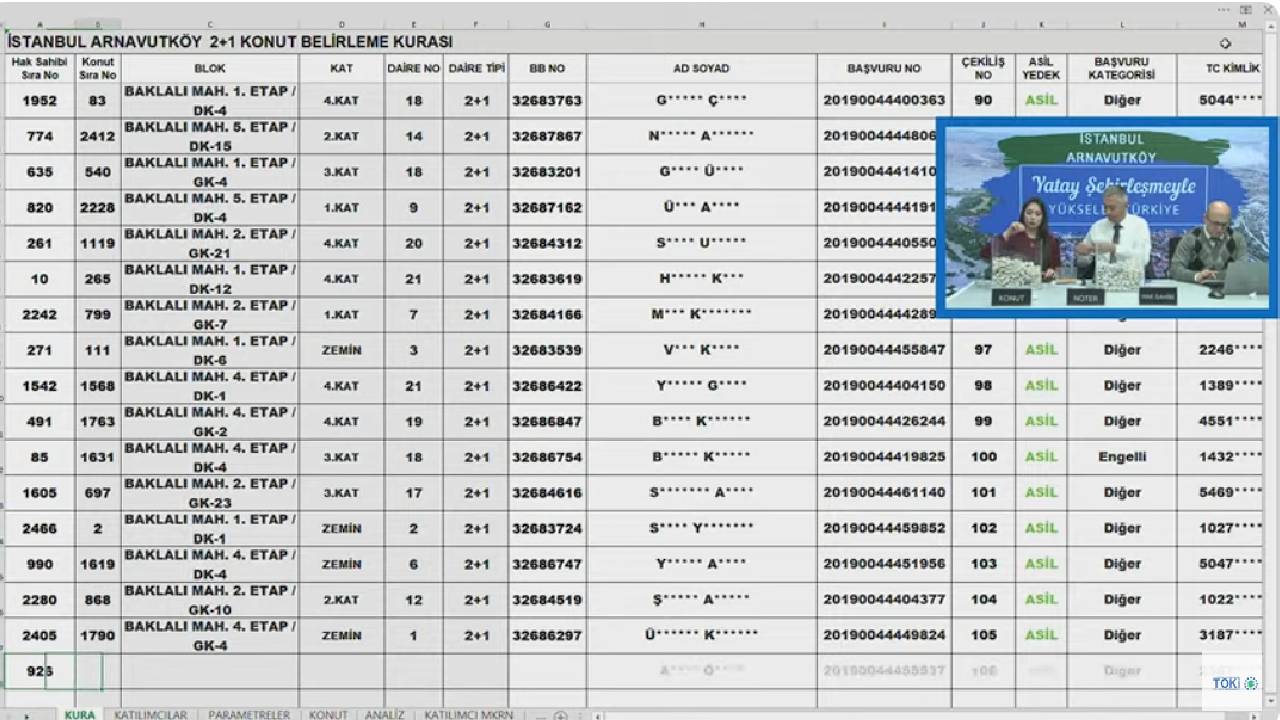This screenshot has width=1280, height=720.
Task: Select BB NO cell 32686422
Action: pos(547,386)
